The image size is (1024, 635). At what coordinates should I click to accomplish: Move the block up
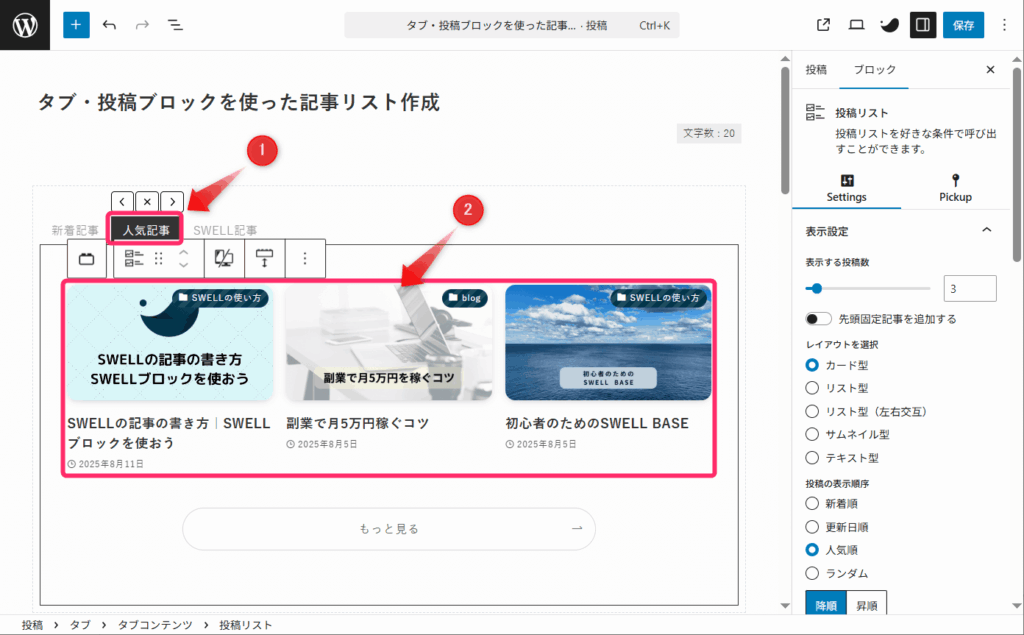tap(184, 252)
